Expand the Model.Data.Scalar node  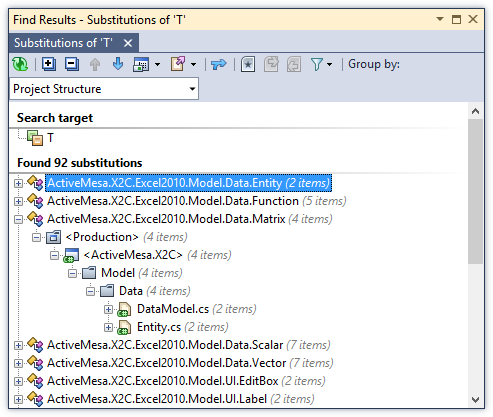(x=18, y=345)
